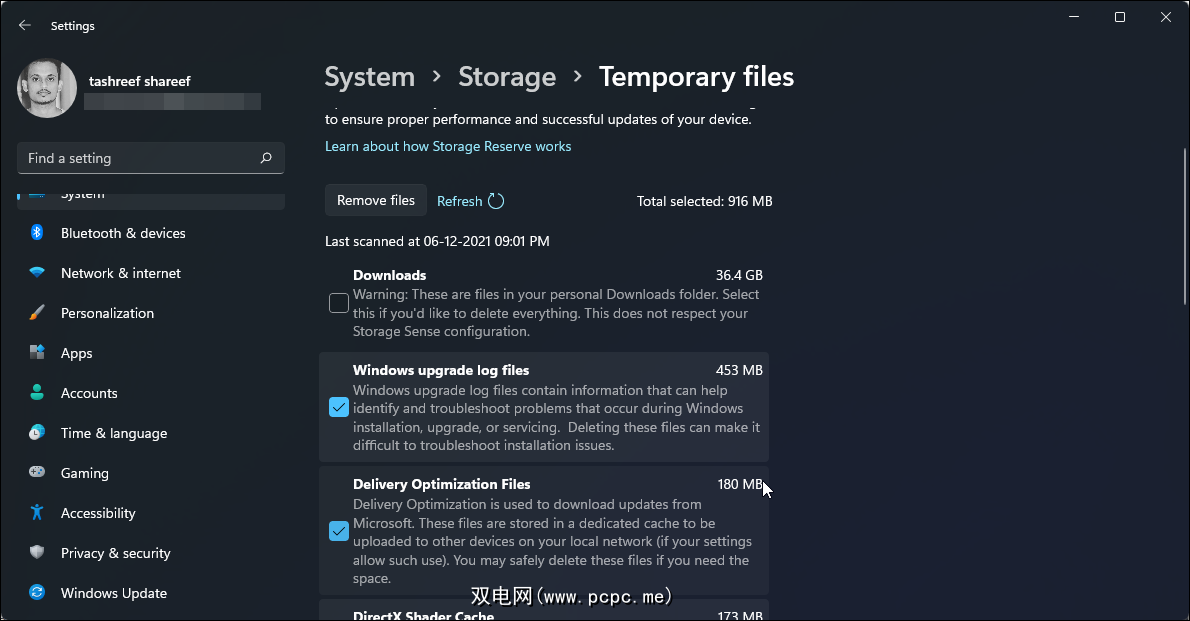Click the Apps icon in sidebar
The height and width of the screenshot is (621, 1190).
click(x=37, y=353)
